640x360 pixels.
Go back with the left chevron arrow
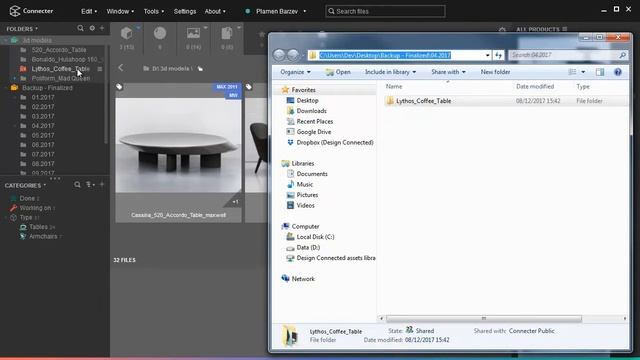[121, 68]
